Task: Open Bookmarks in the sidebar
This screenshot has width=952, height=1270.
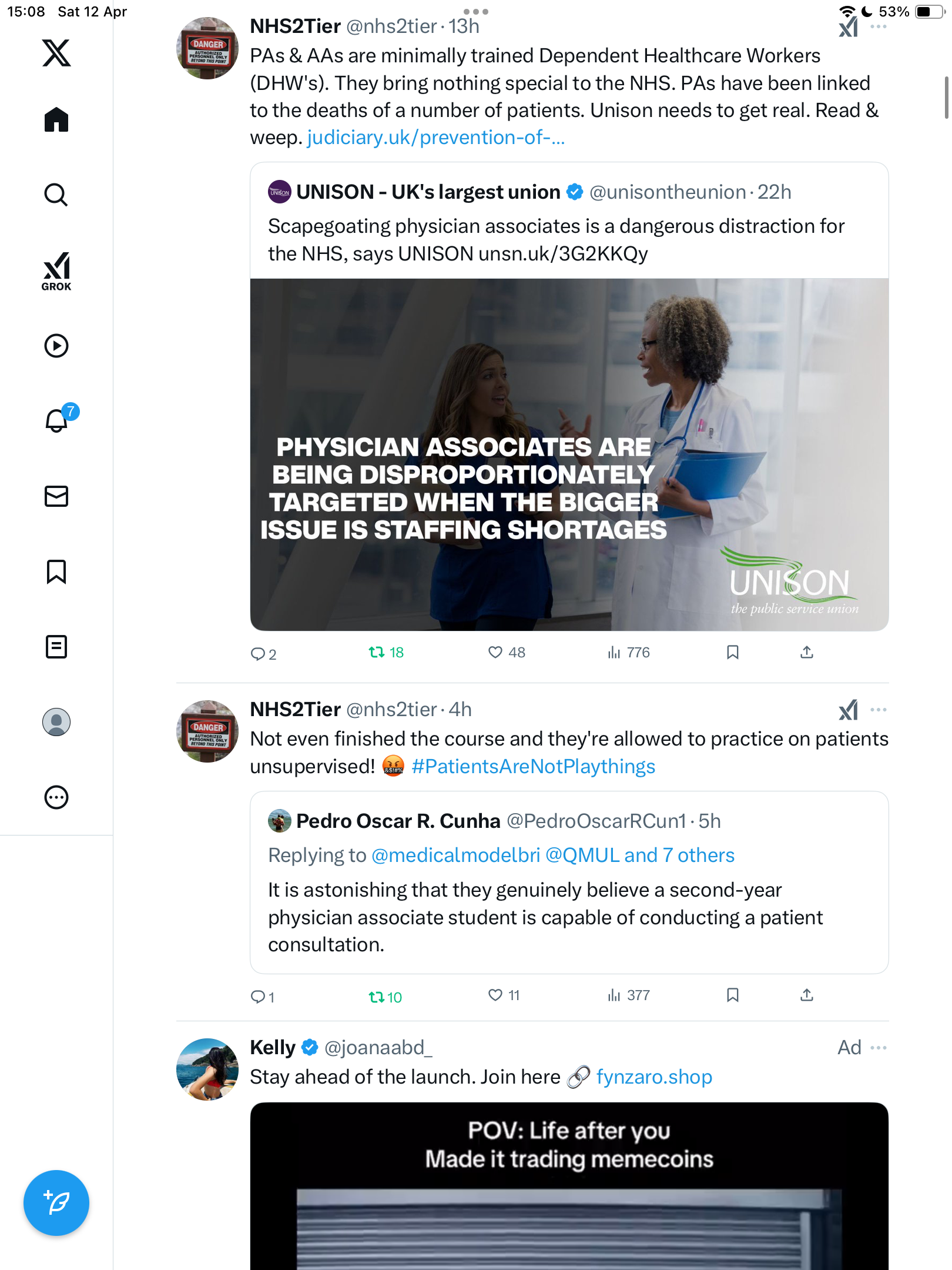Action: click(x=56, y=571)
